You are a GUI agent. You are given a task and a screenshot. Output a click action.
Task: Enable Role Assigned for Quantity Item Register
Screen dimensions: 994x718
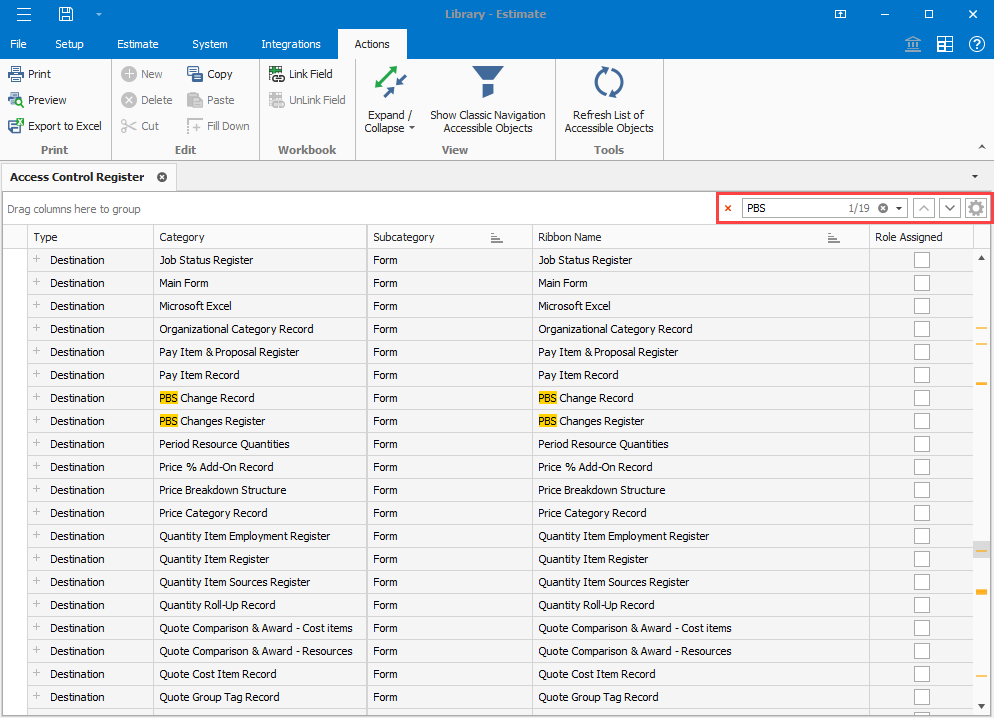[922, 559]
